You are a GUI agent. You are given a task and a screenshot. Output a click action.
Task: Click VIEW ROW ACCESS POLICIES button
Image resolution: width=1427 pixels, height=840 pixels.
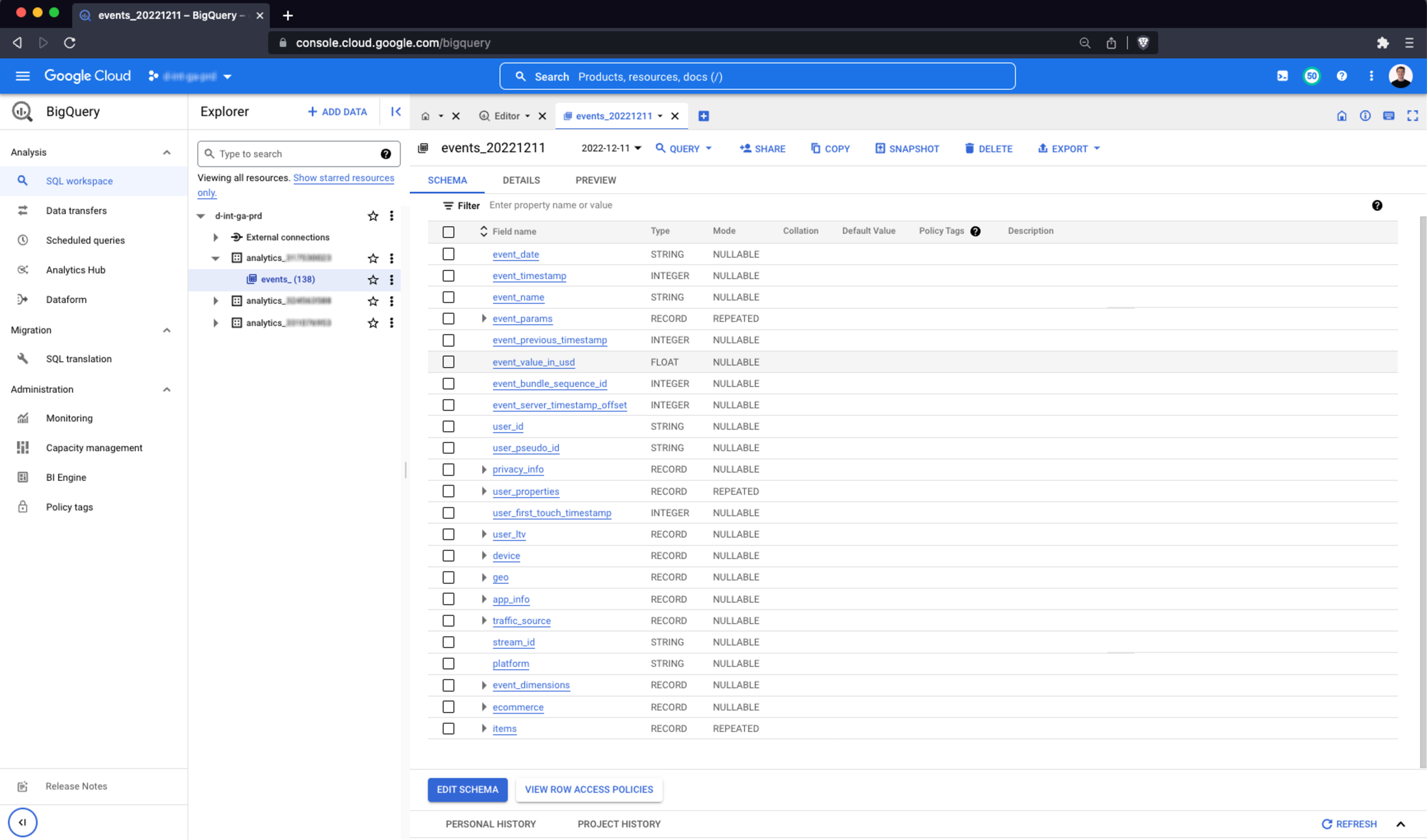[x=589, y=790]
